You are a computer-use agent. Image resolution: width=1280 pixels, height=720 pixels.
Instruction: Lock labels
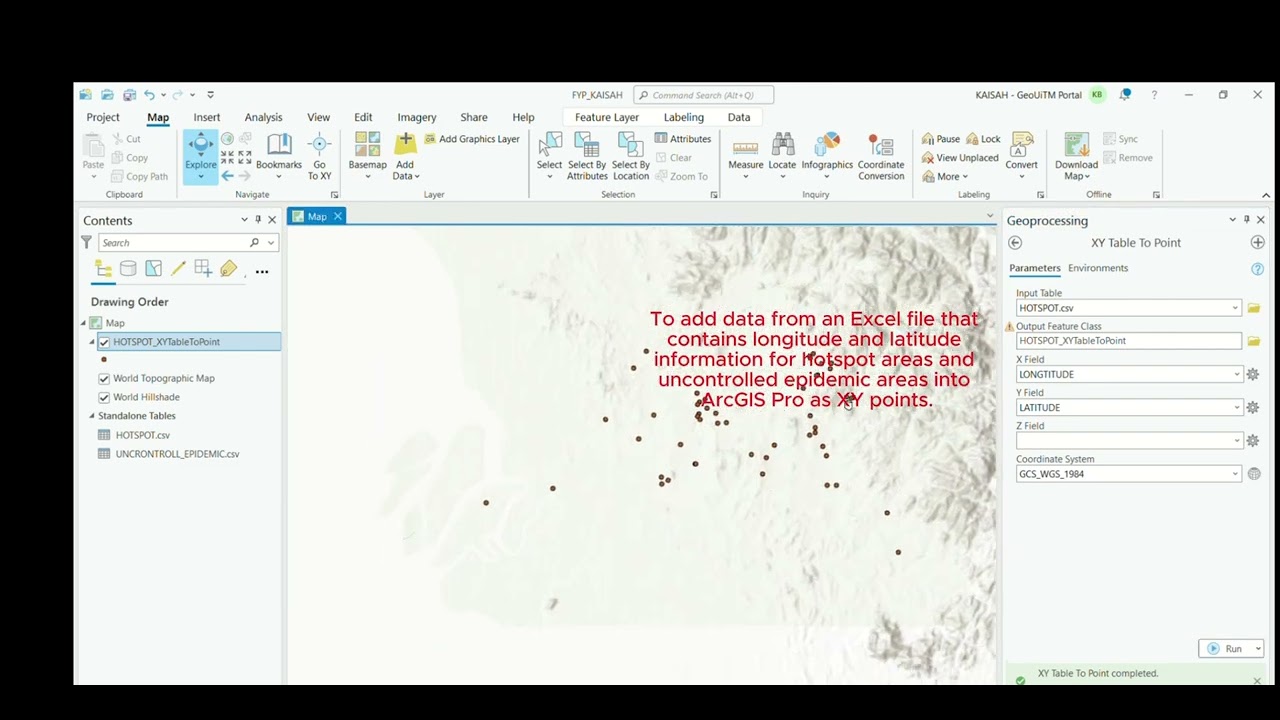point(983,139)
